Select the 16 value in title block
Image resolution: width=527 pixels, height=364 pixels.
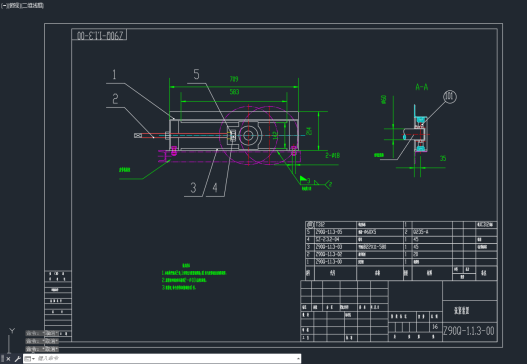435,327
